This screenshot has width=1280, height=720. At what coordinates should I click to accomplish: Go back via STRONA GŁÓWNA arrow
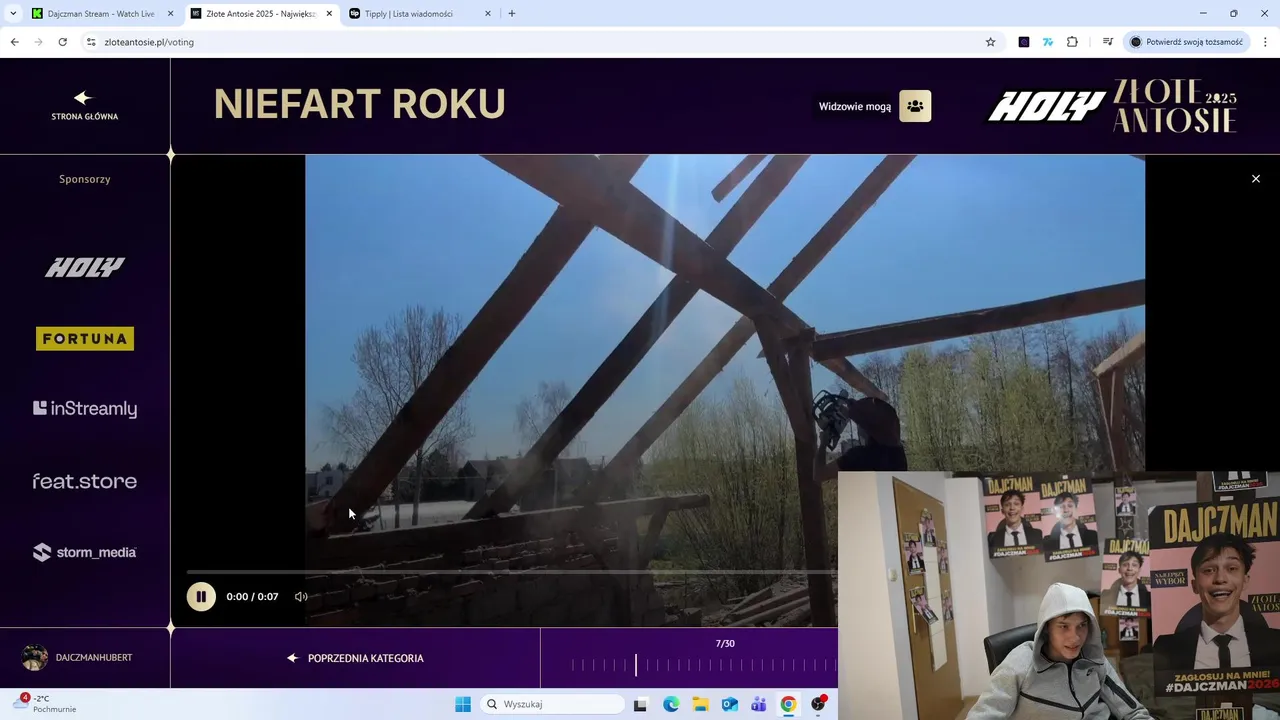84,105
